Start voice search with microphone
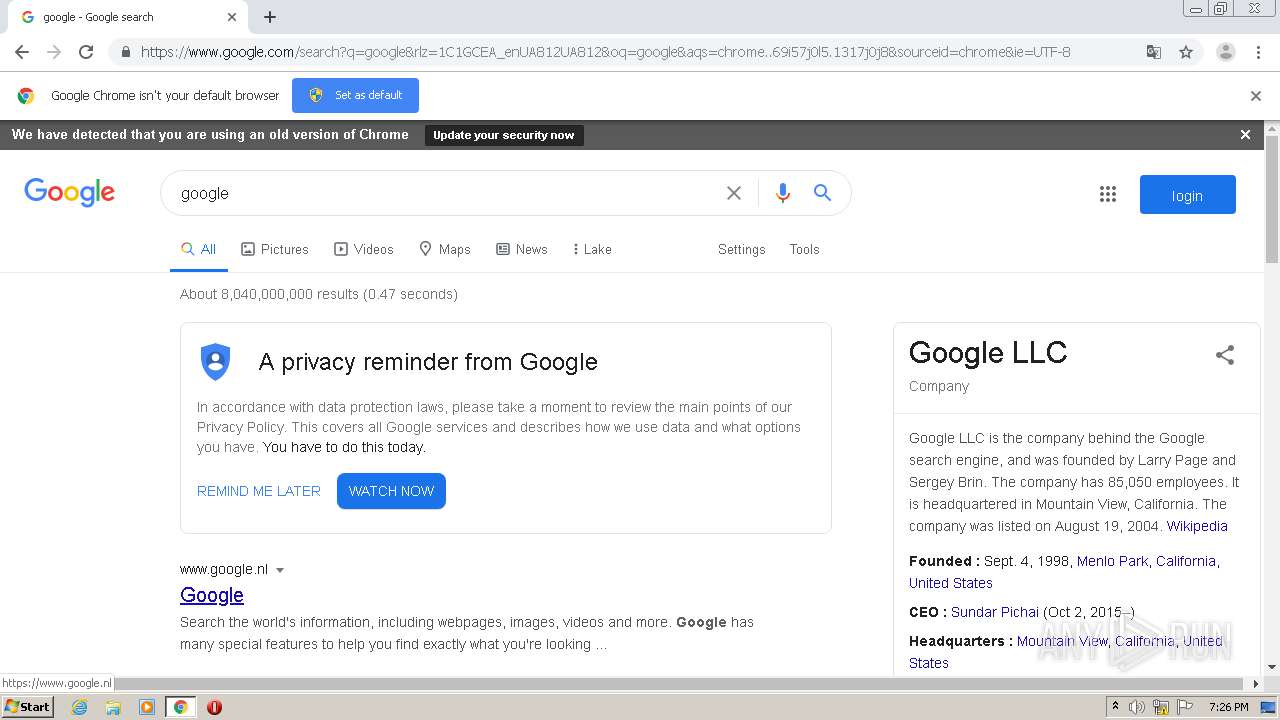1280x720 pixels. 783,193
